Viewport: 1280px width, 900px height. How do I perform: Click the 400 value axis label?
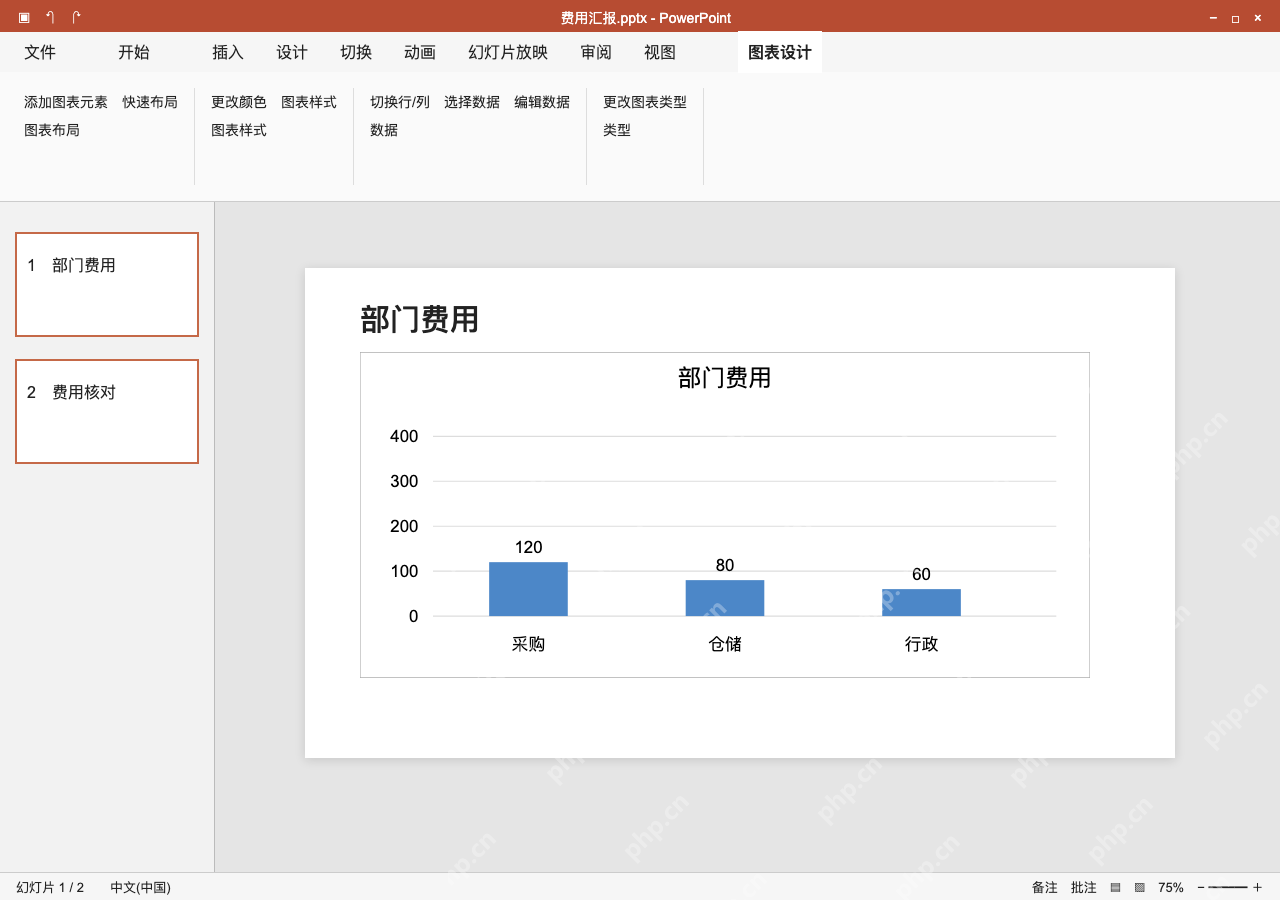(x=404, y=436)
